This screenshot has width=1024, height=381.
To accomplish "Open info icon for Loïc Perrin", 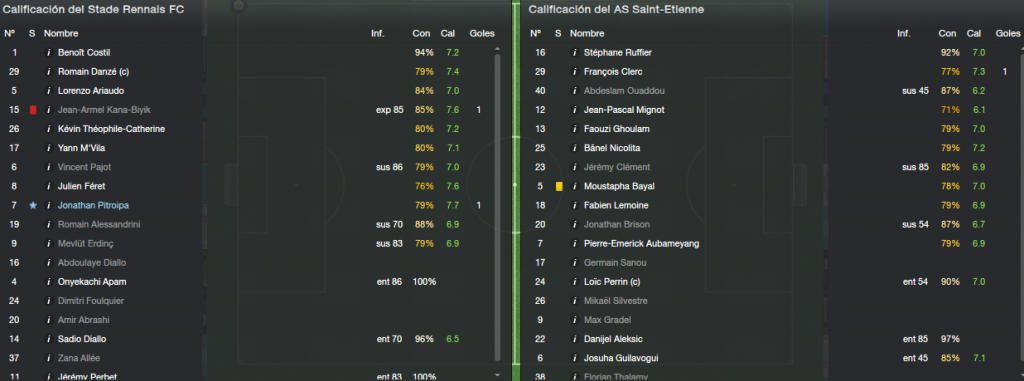I will coord(575,282).
